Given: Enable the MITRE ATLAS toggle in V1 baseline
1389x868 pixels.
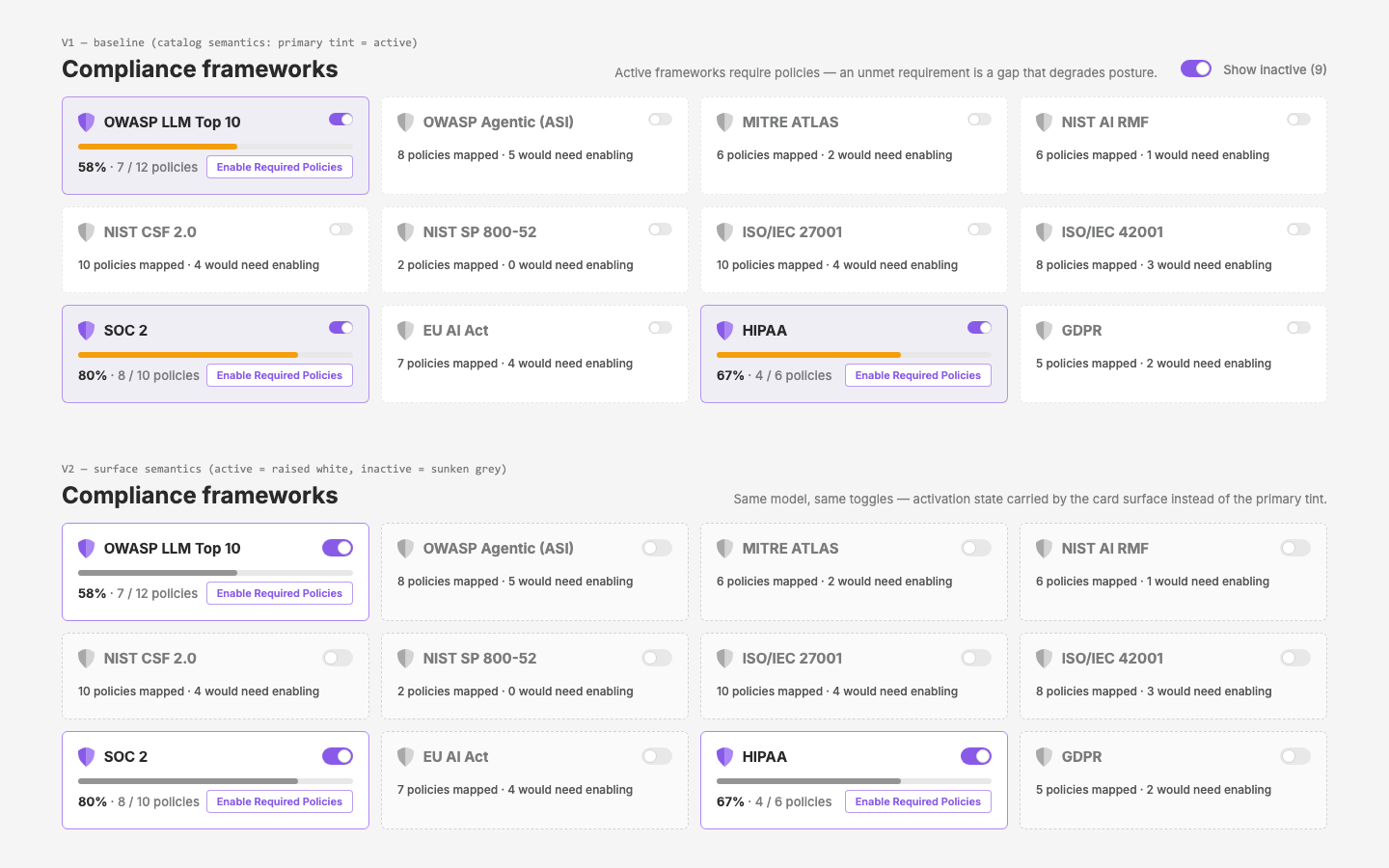Looking at the screenshot, I should coord(979,120).
